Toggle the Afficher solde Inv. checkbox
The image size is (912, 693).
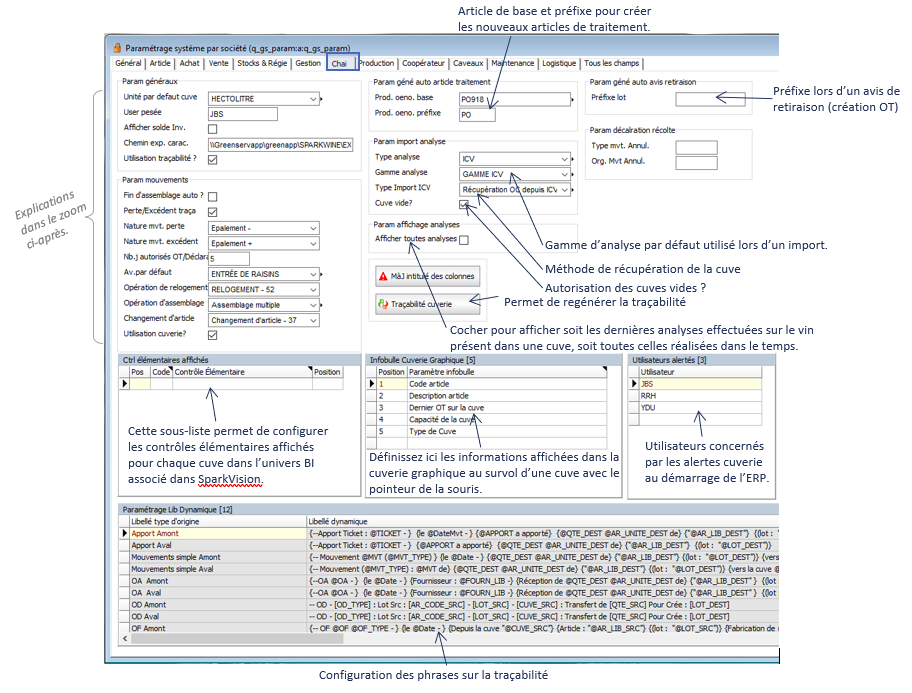(x=213, y=129)
